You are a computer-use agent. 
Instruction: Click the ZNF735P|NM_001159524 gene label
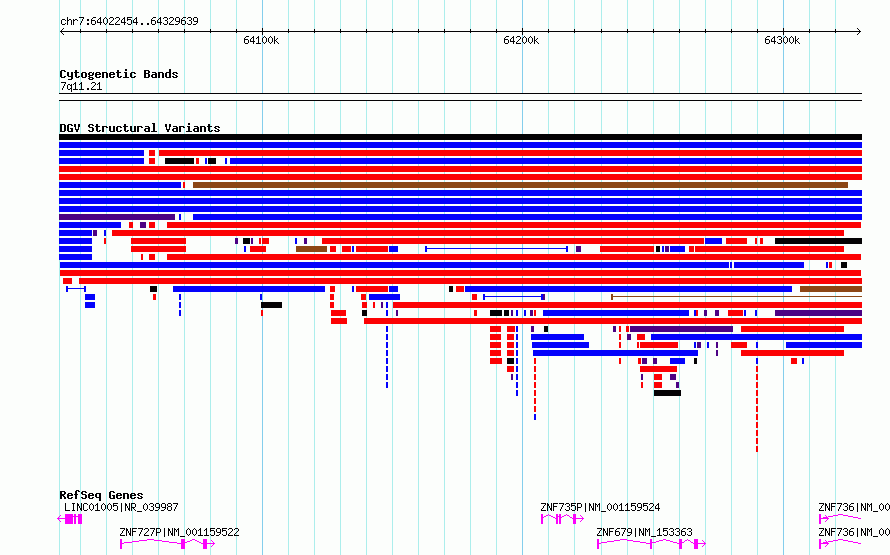click(600, 507)
